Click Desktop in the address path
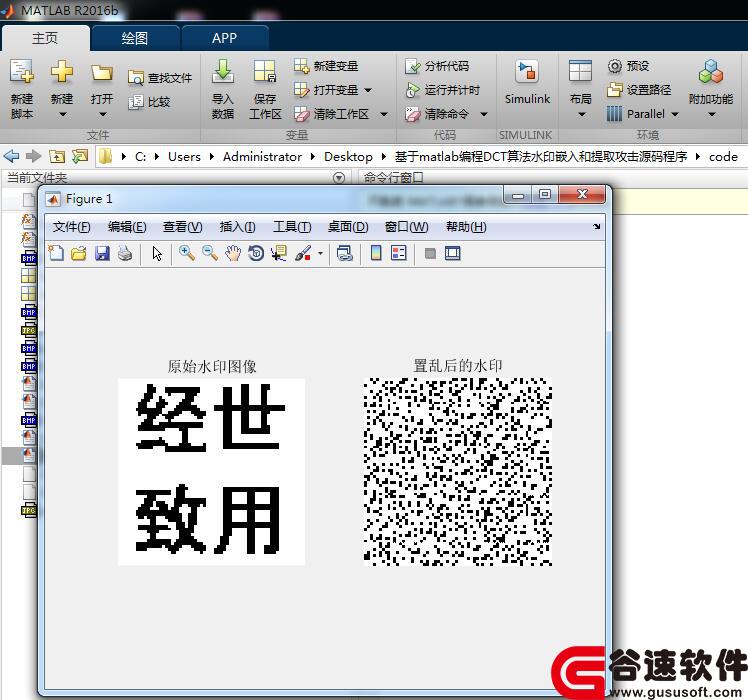The height and width of the screenshot is (700, 748). pyautogui.click(x=348, y=157)
